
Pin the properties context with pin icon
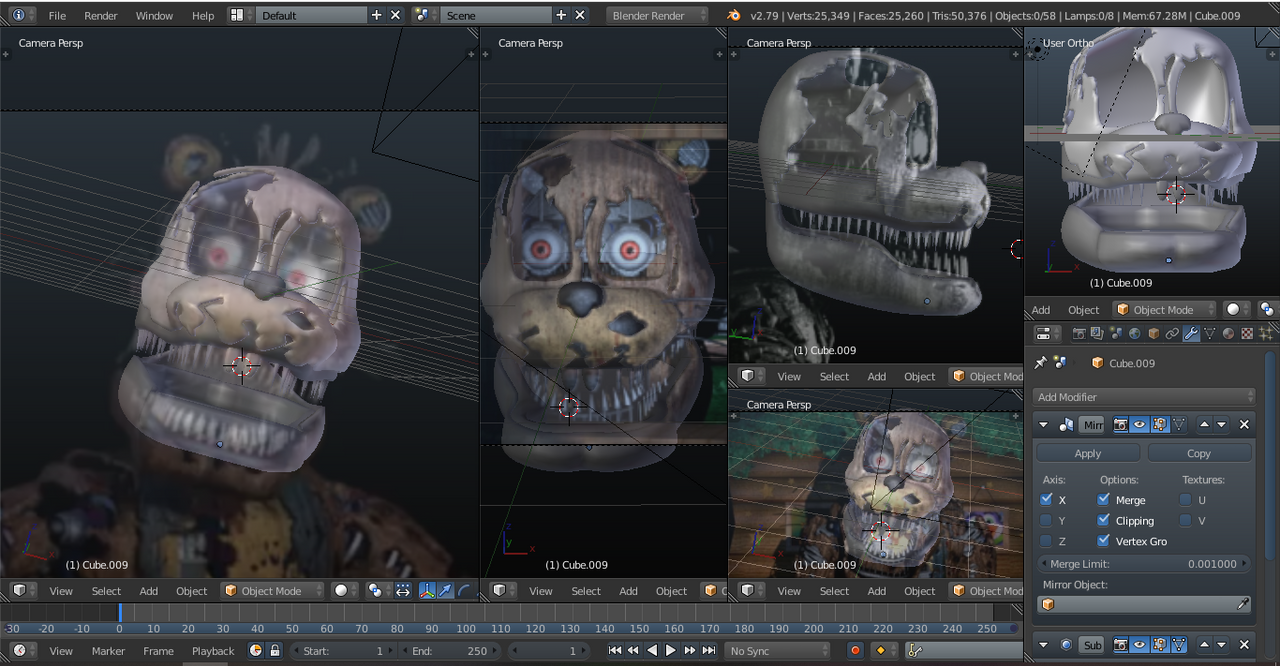tap(1040, 363)
